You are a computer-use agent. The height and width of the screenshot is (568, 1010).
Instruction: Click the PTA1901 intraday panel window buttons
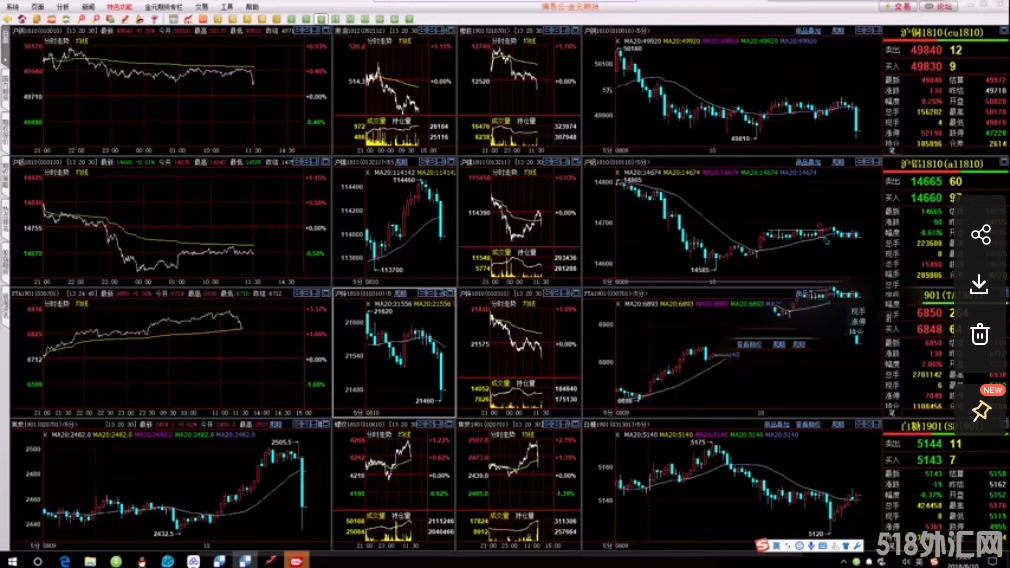[312, 293]
